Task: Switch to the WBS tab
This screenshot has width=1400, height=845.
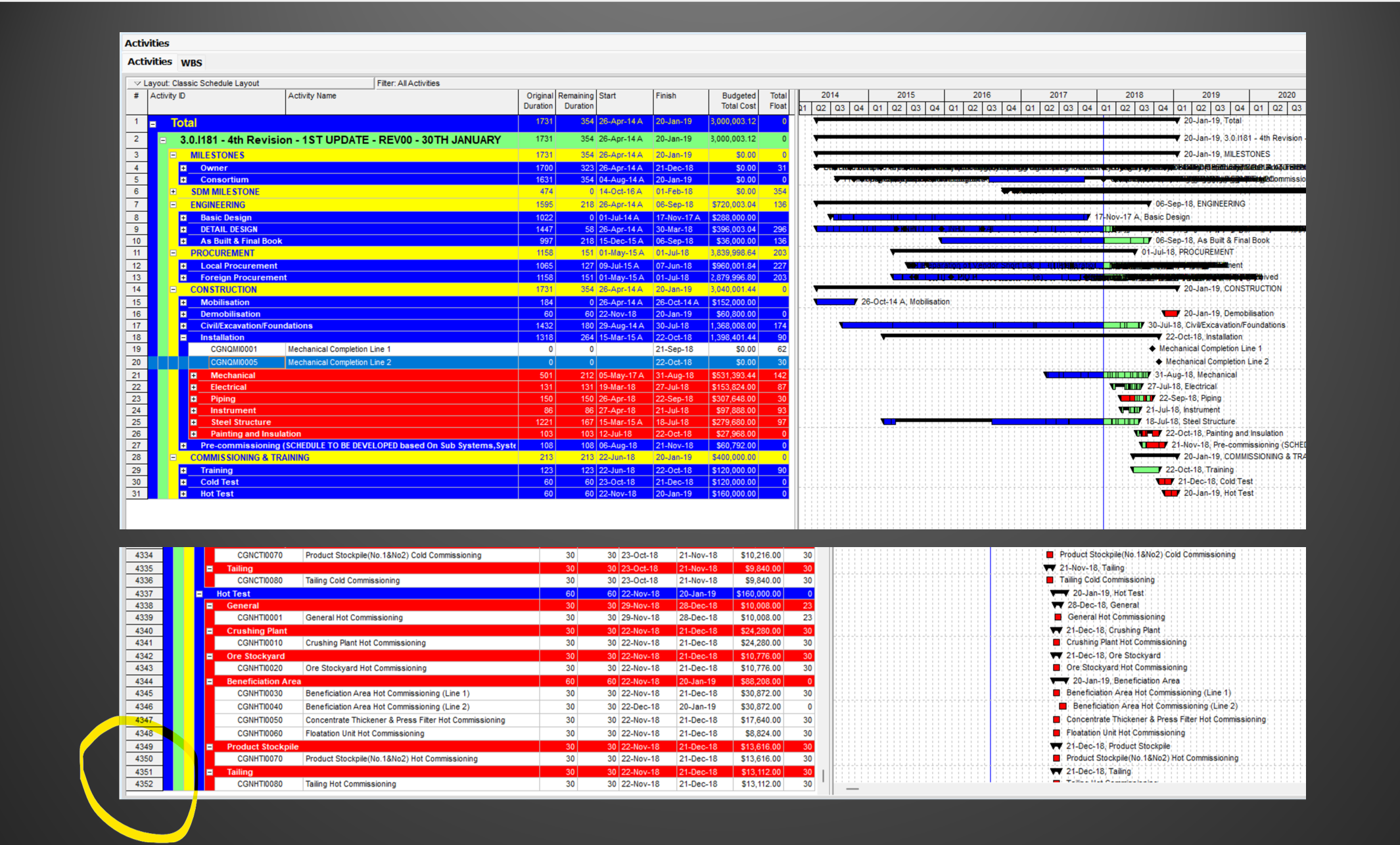Action: coord(191,63)
